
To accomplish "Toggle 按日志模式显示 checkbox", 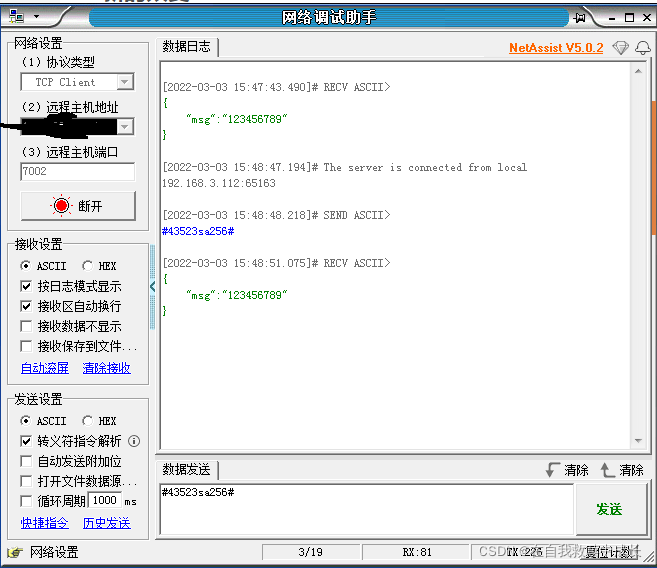I will tap(26, 287).
